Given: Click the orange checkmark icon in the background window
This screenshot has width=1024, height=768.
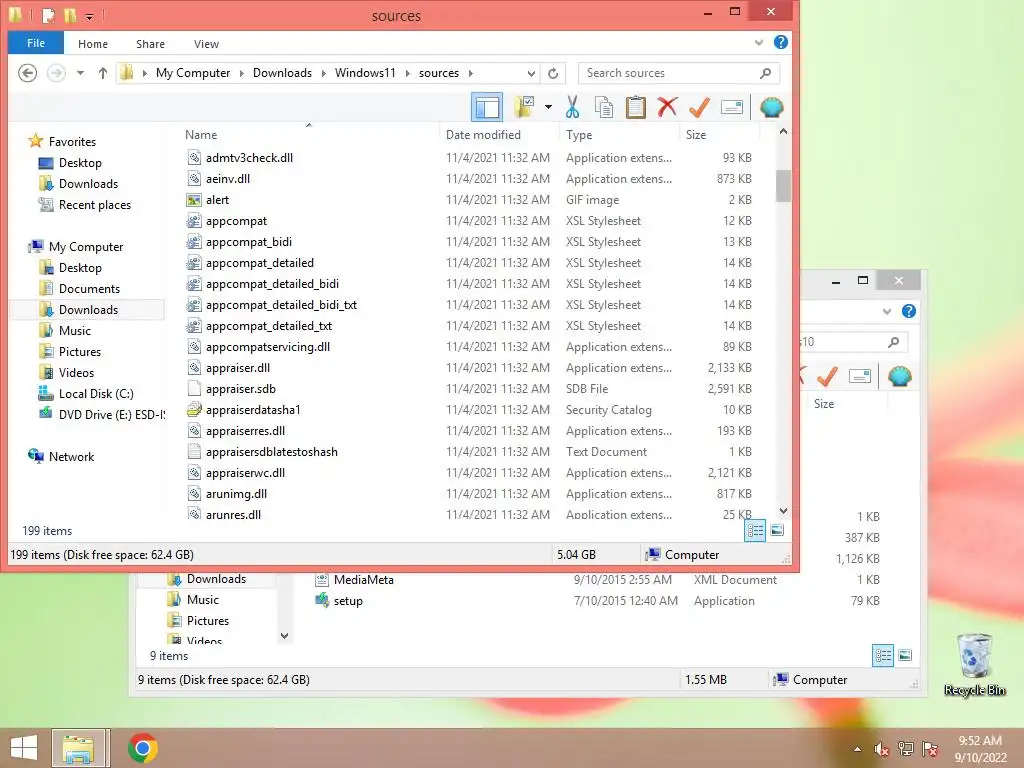Looking at the screenshot, I should pos(827,376).
